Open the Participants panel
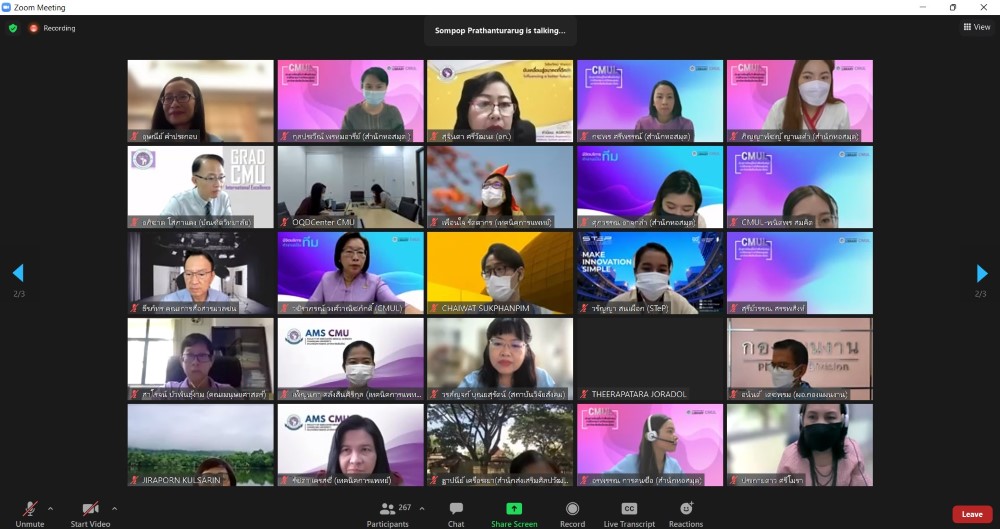1000x529 pixels. coord(387,510)
